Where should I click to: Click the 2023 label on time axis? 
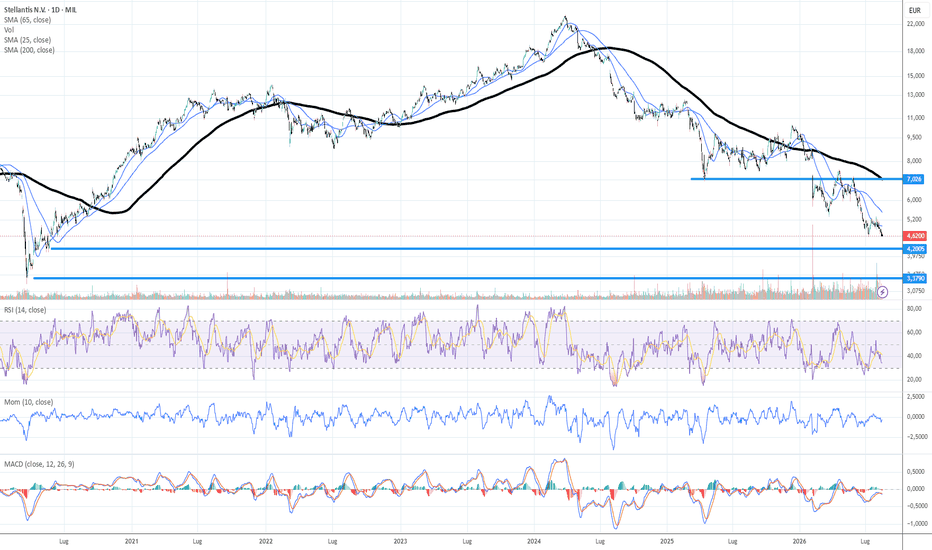click(x=400, y=542)
